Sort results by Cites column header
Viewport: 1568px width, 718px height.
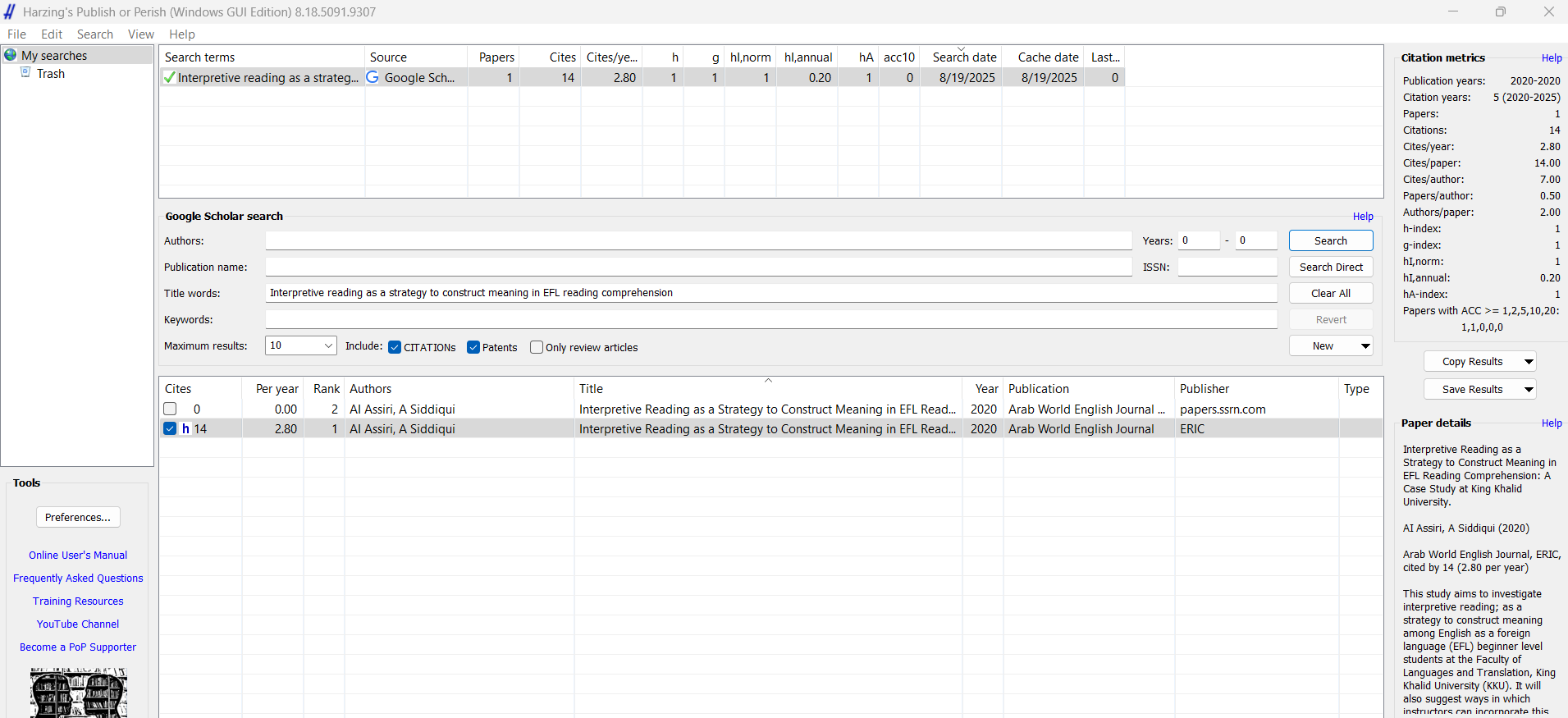(200, 389)
